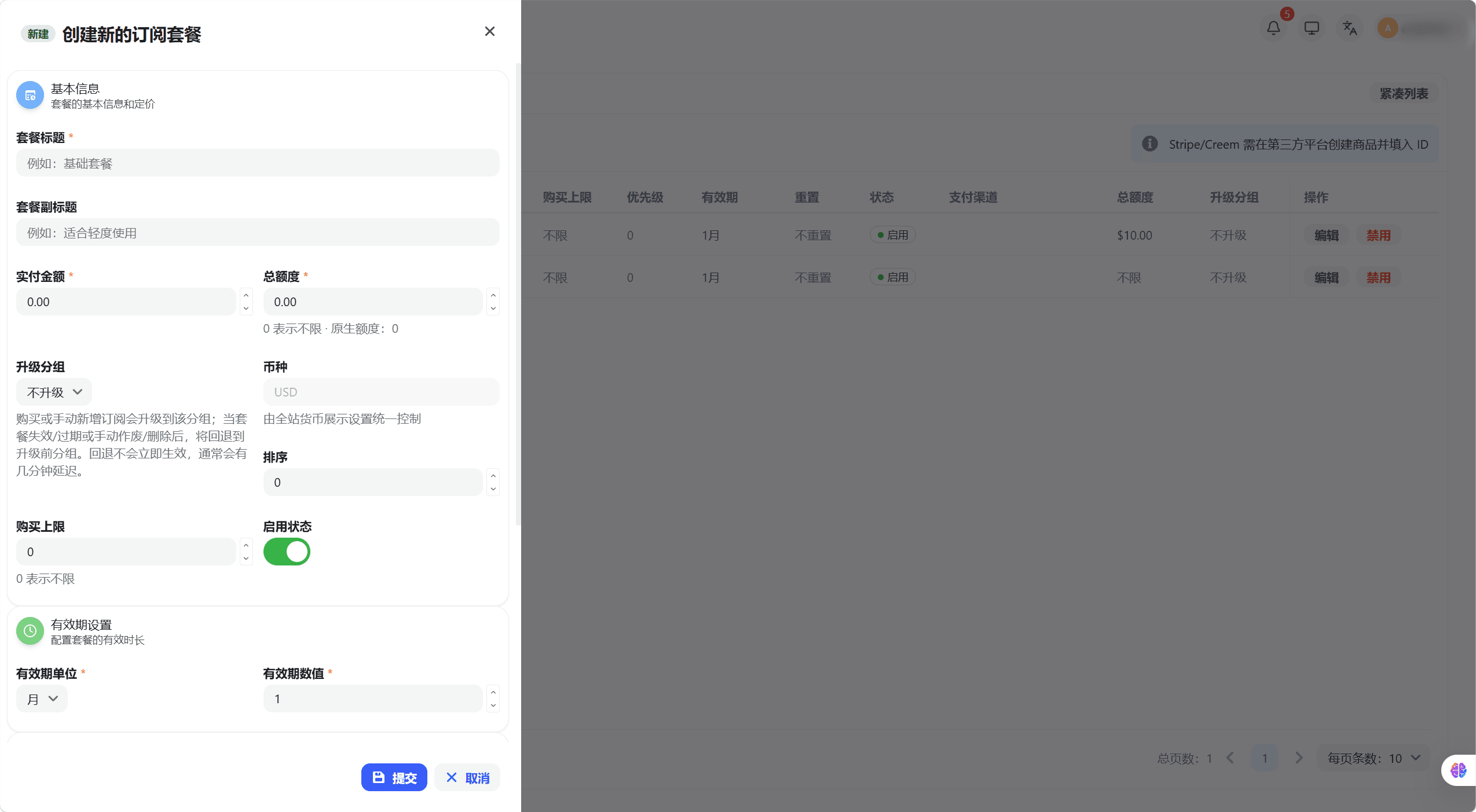Go to next page with right chevron
The height and width of the screenshot is (812, 1476).
(x=1298, y=758)
